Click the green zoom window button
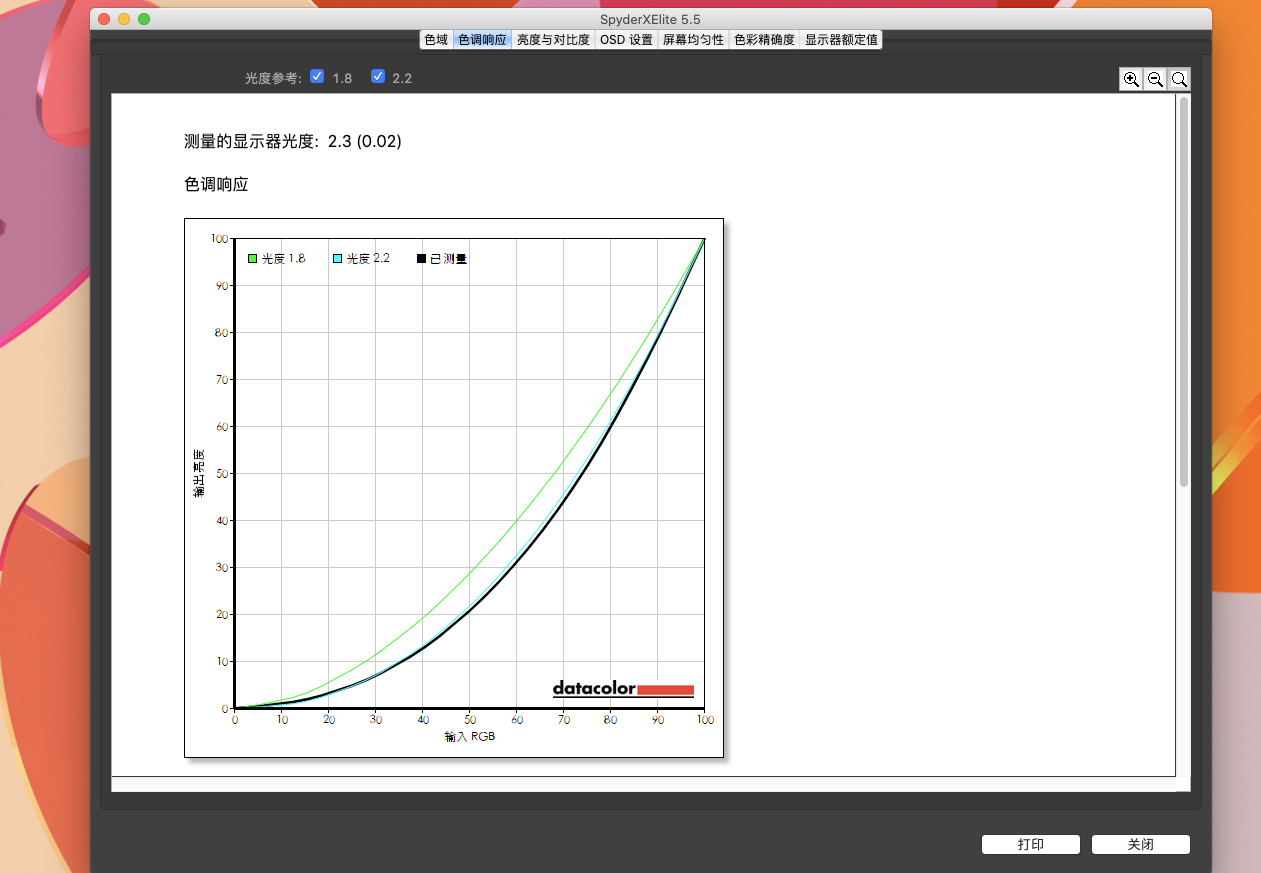 click(144, 19)
